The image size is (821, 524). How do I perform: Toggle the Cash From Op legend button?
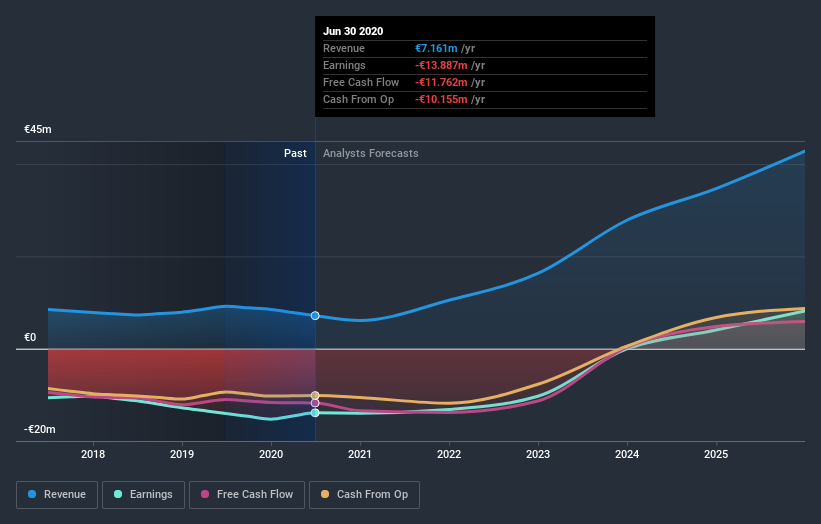click(x=364, y=495)
